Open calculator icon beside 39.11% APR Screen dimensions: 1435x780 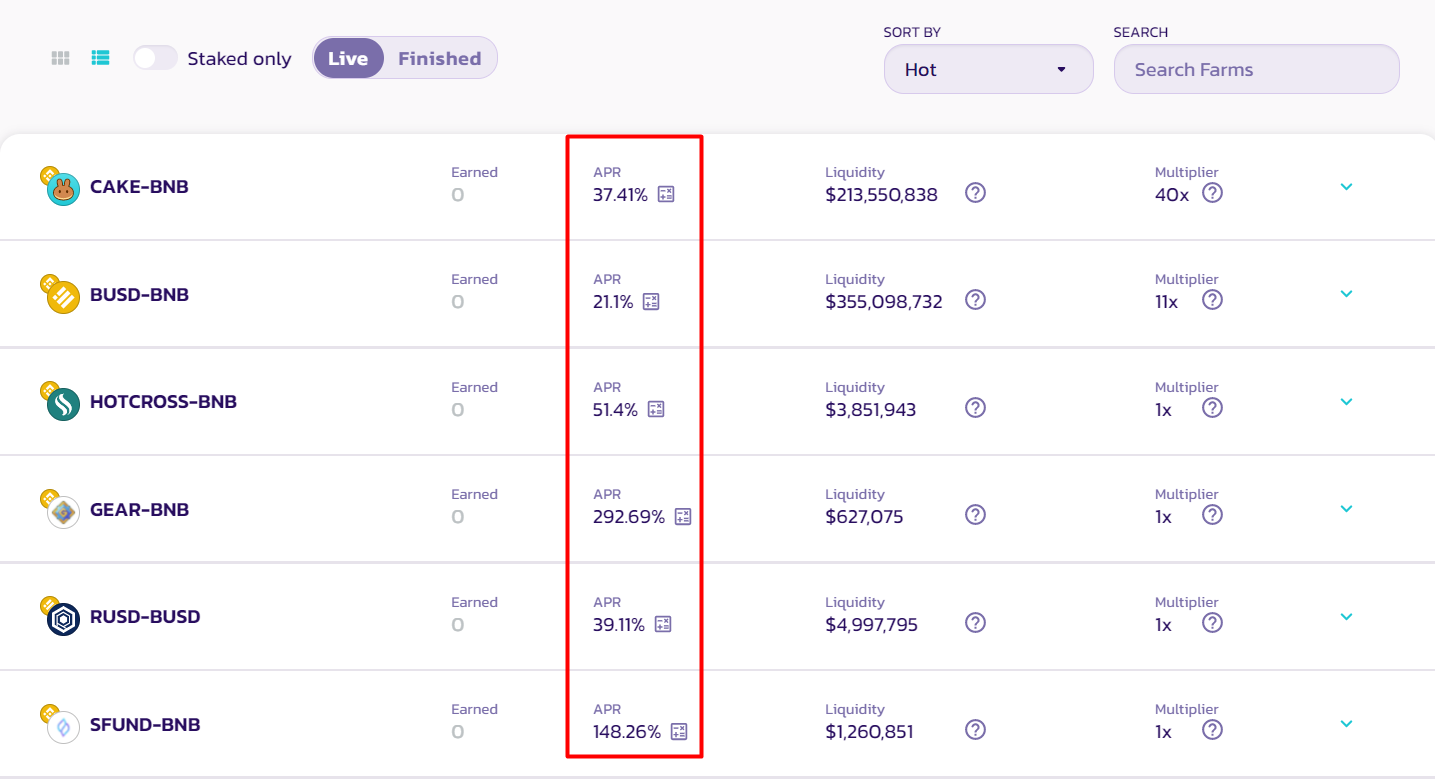(663, 624)
